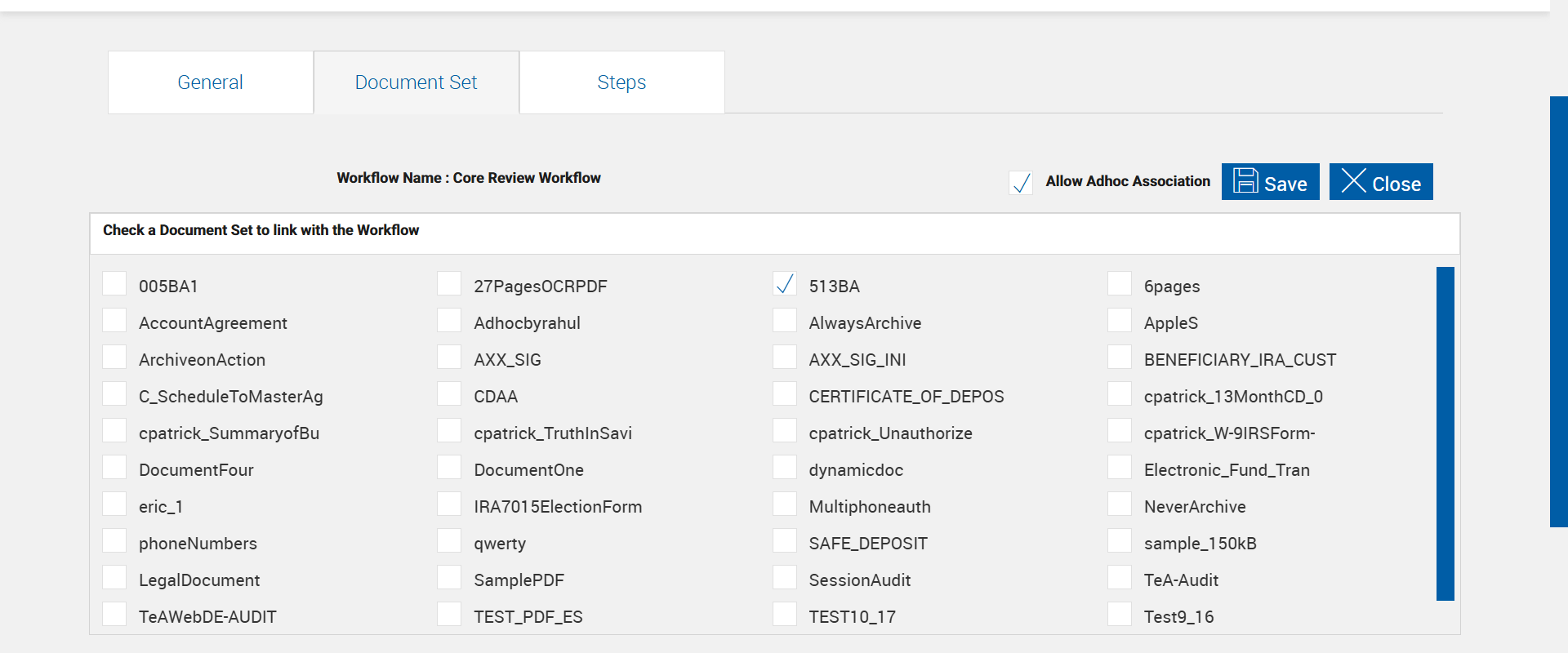
Task: Tick the AlwaysArchive checkbox
Action: click(x=785, y=321)
